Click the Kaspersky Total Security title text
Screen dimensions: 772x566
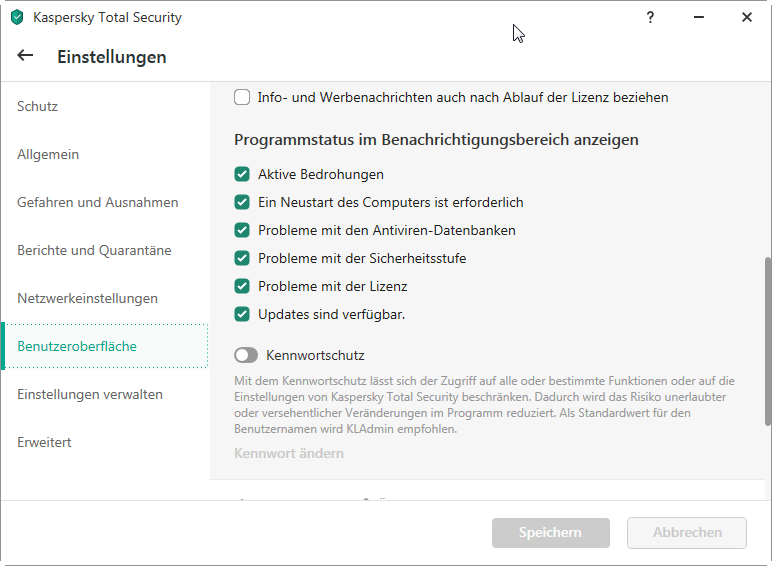tap(107, 18)
